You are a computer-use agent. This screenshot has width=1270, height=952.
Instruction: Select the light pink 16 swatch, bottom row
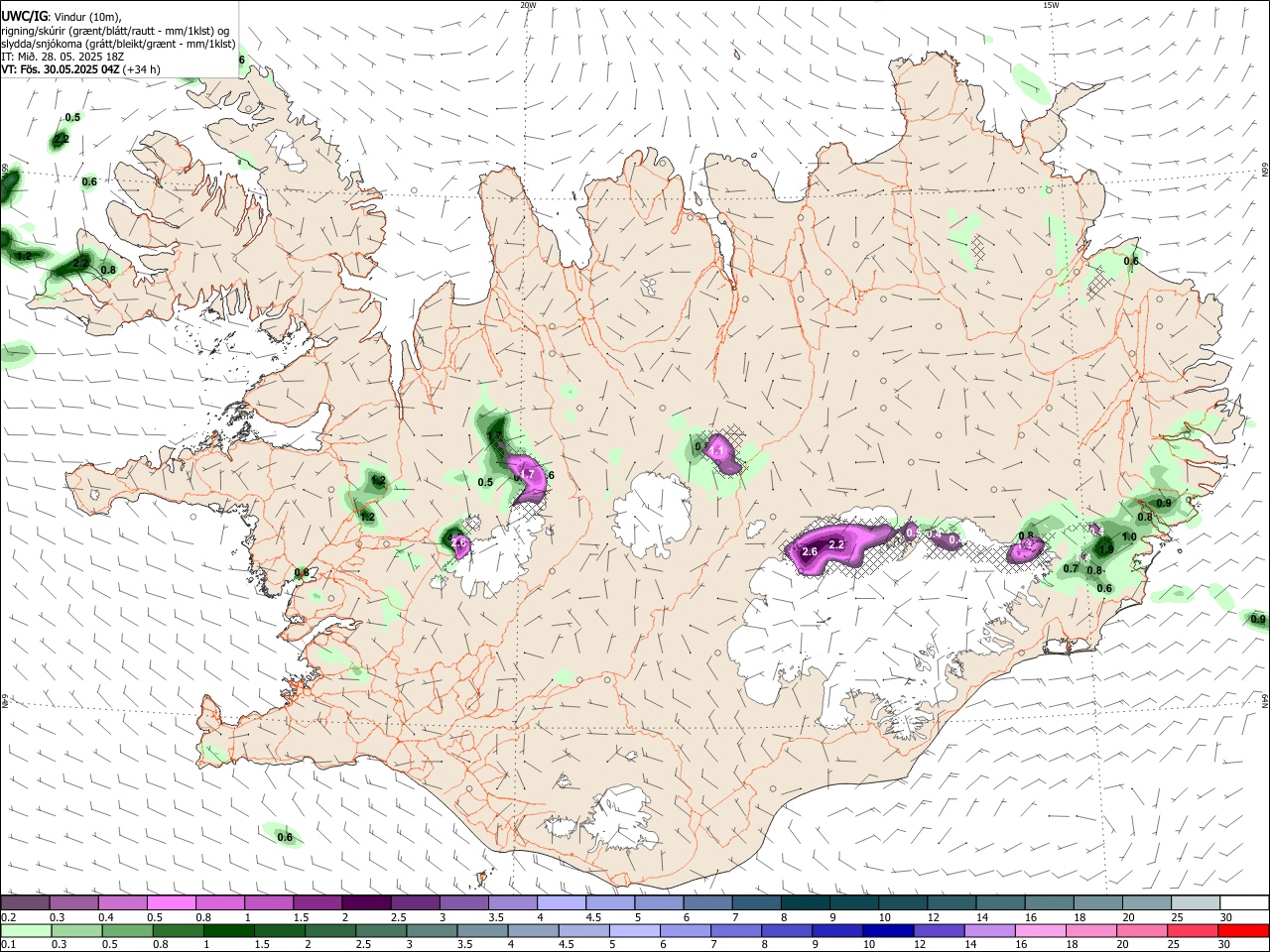pyautogui.click(x=1041, y=930)
